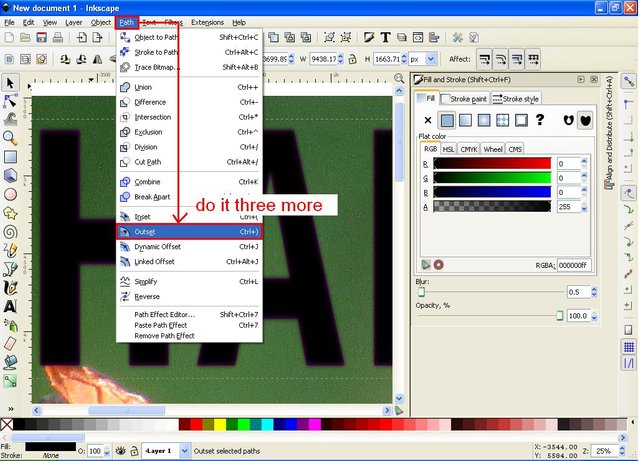Viewport: 640px width, 461px height.
Task: Click the Blur slider track
Action: pos(490,292)
